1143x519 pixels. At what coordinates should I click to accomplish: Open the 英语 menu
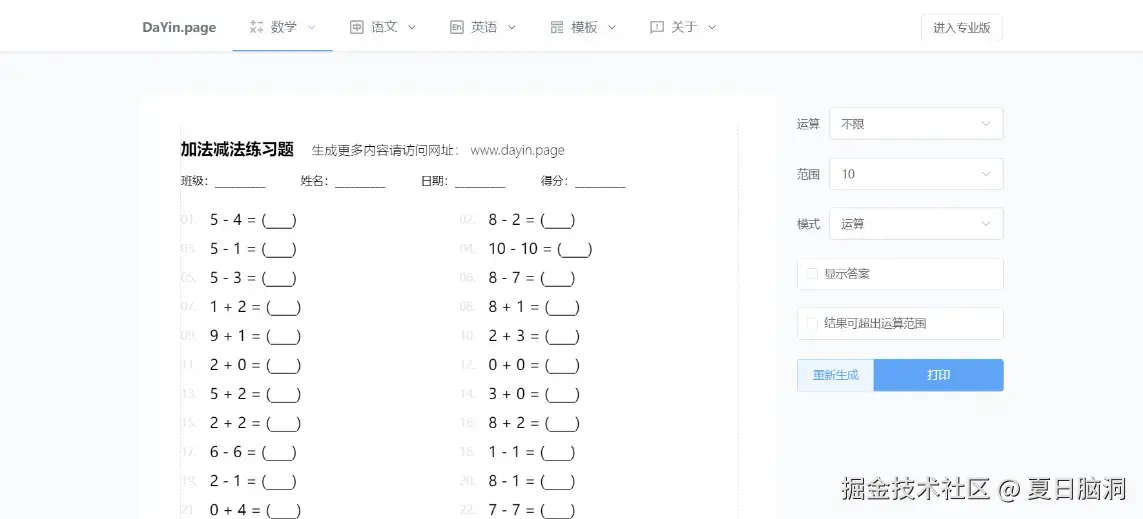483,27
